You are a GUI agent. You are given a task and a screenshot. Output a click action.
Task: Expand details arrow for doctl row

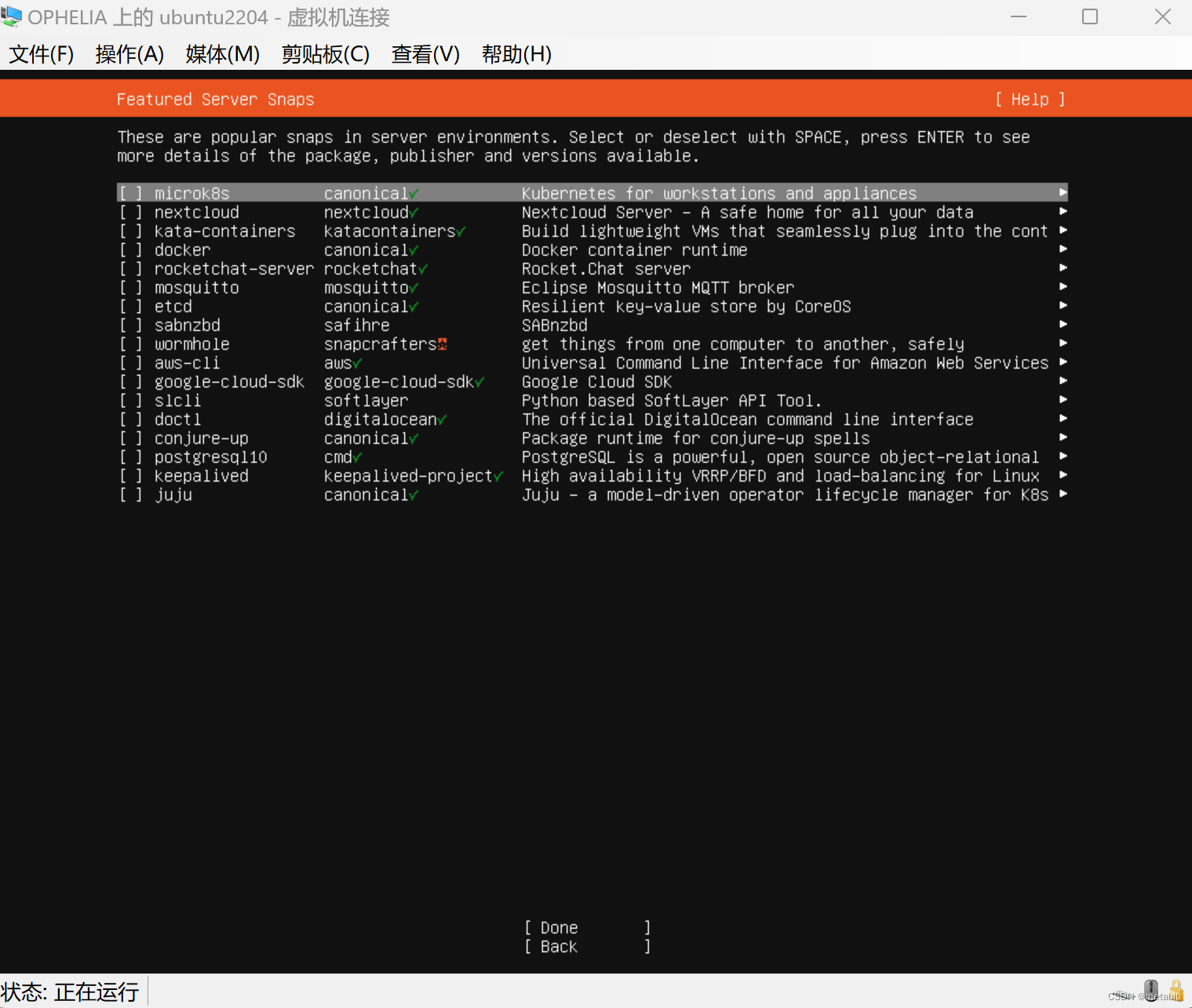[x=1063, y=418]
